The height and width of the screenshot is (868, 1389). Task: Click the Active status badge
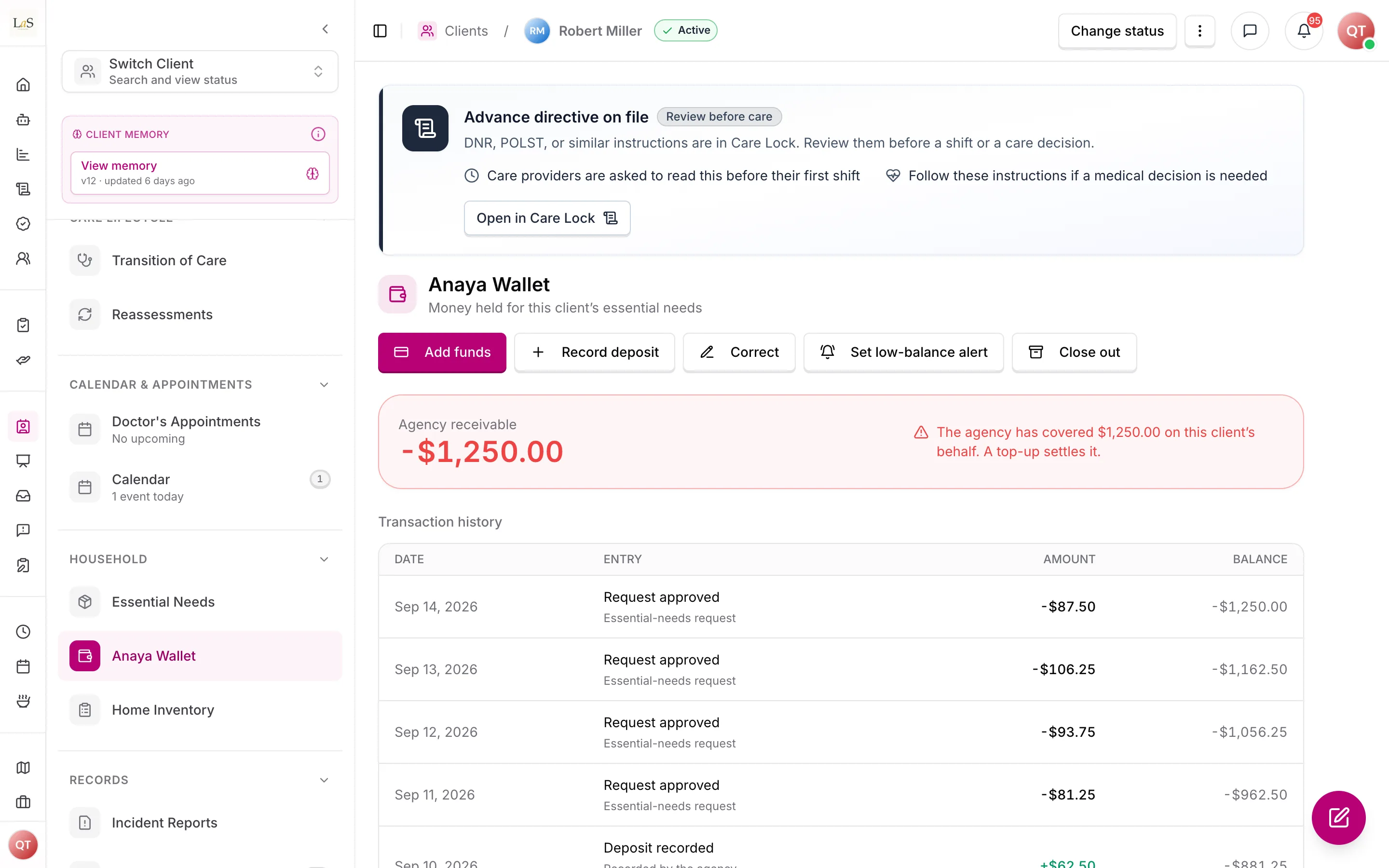(x=685, y=30)
